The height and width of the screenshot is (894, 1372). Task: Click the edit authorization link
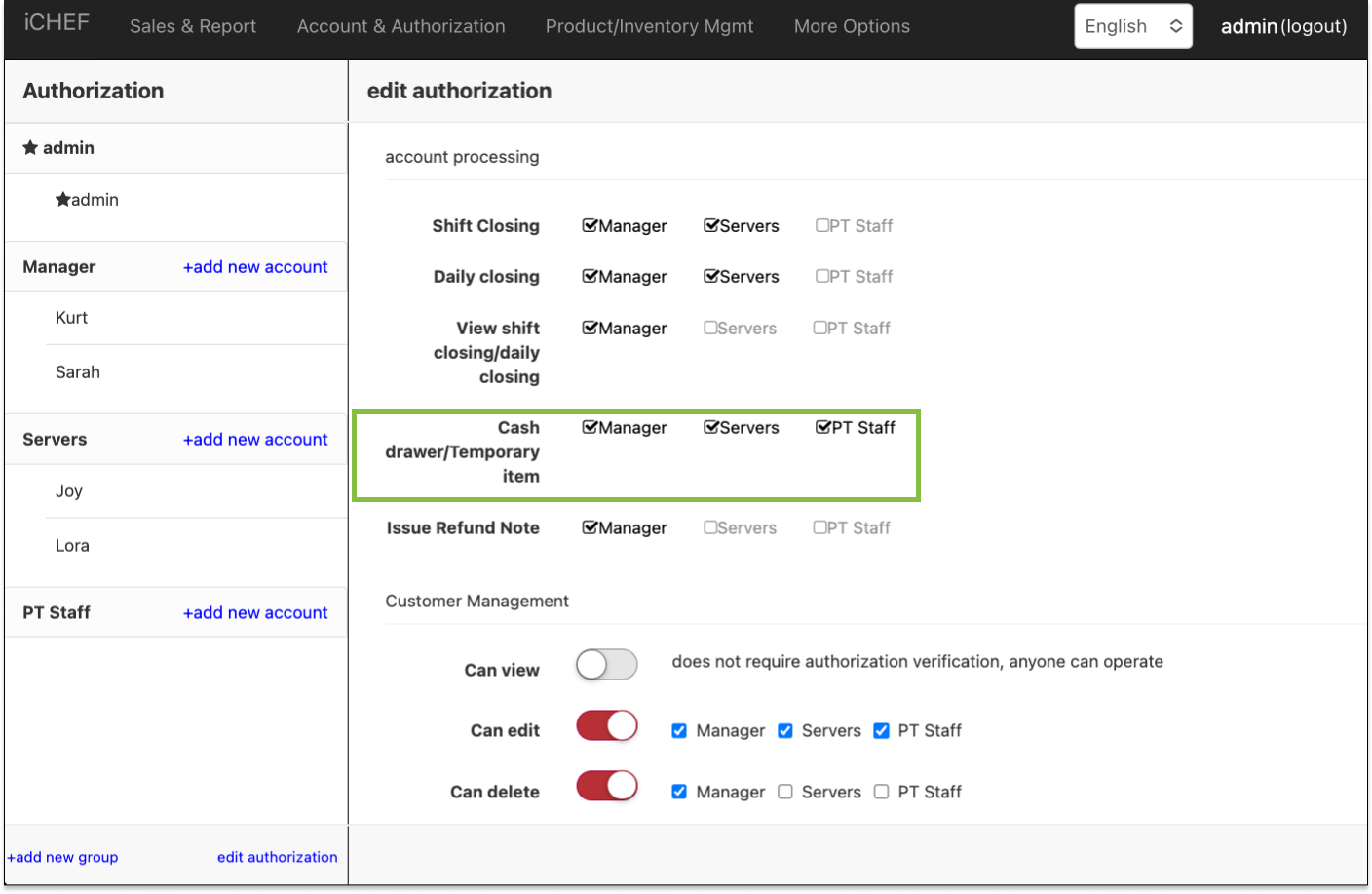click(277, 857)
